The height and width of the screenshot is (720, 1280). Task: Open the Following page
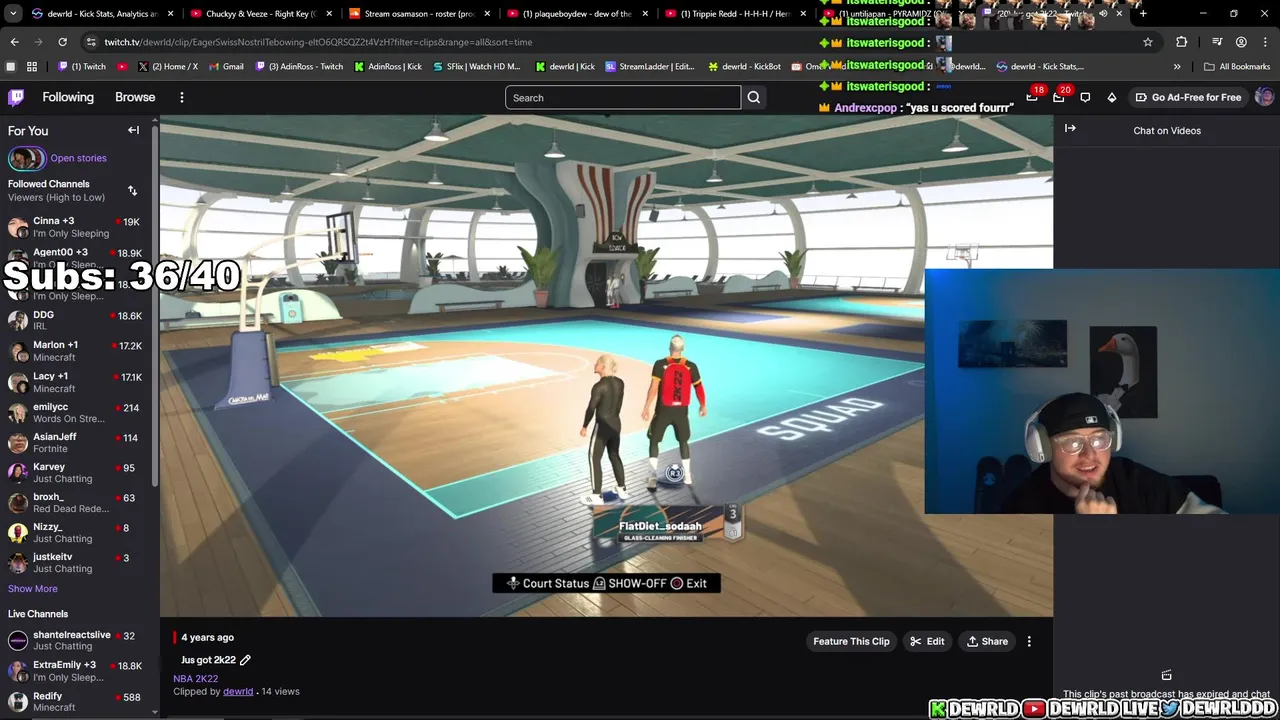68,97
